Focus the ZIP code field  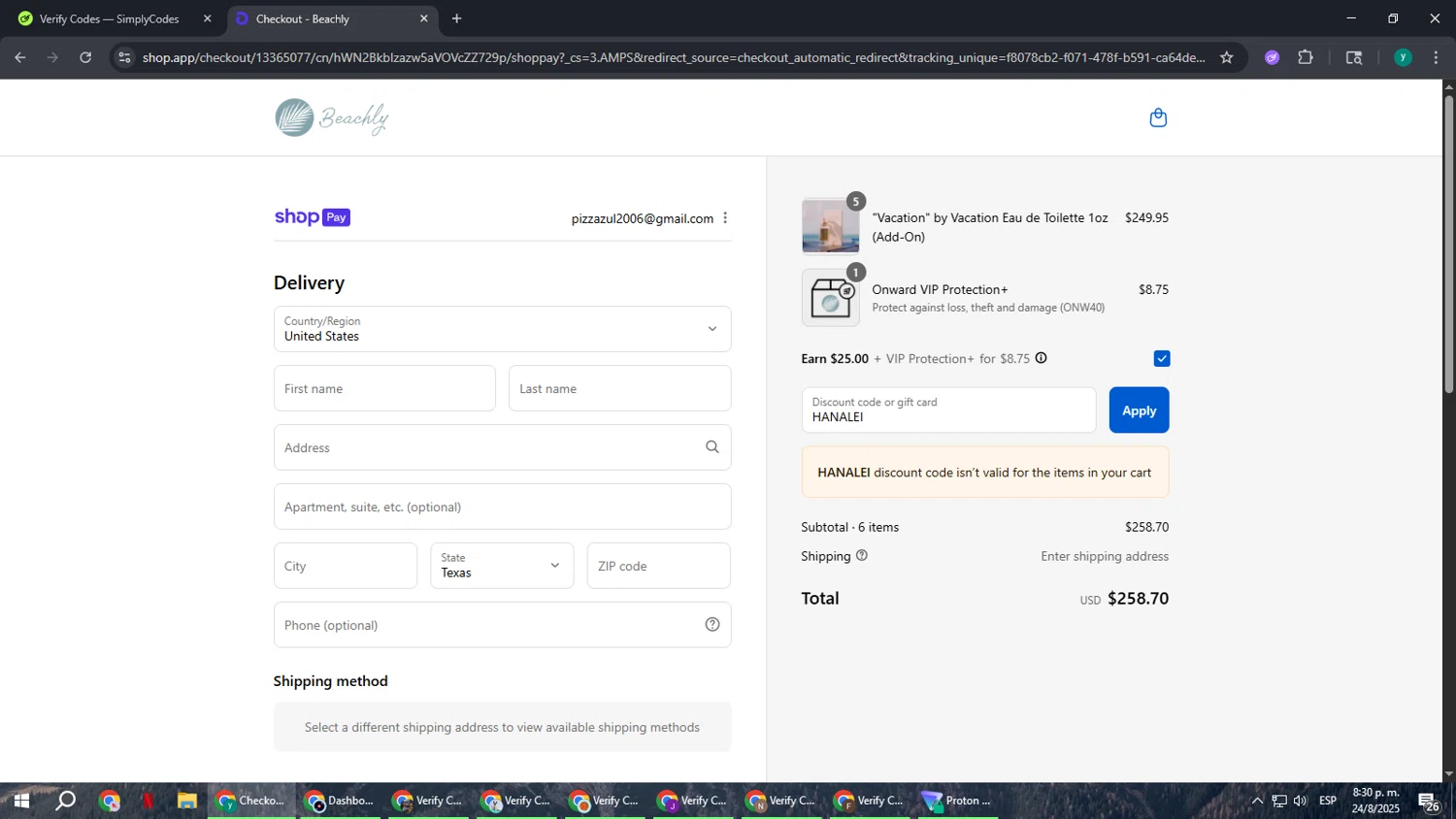659,566
